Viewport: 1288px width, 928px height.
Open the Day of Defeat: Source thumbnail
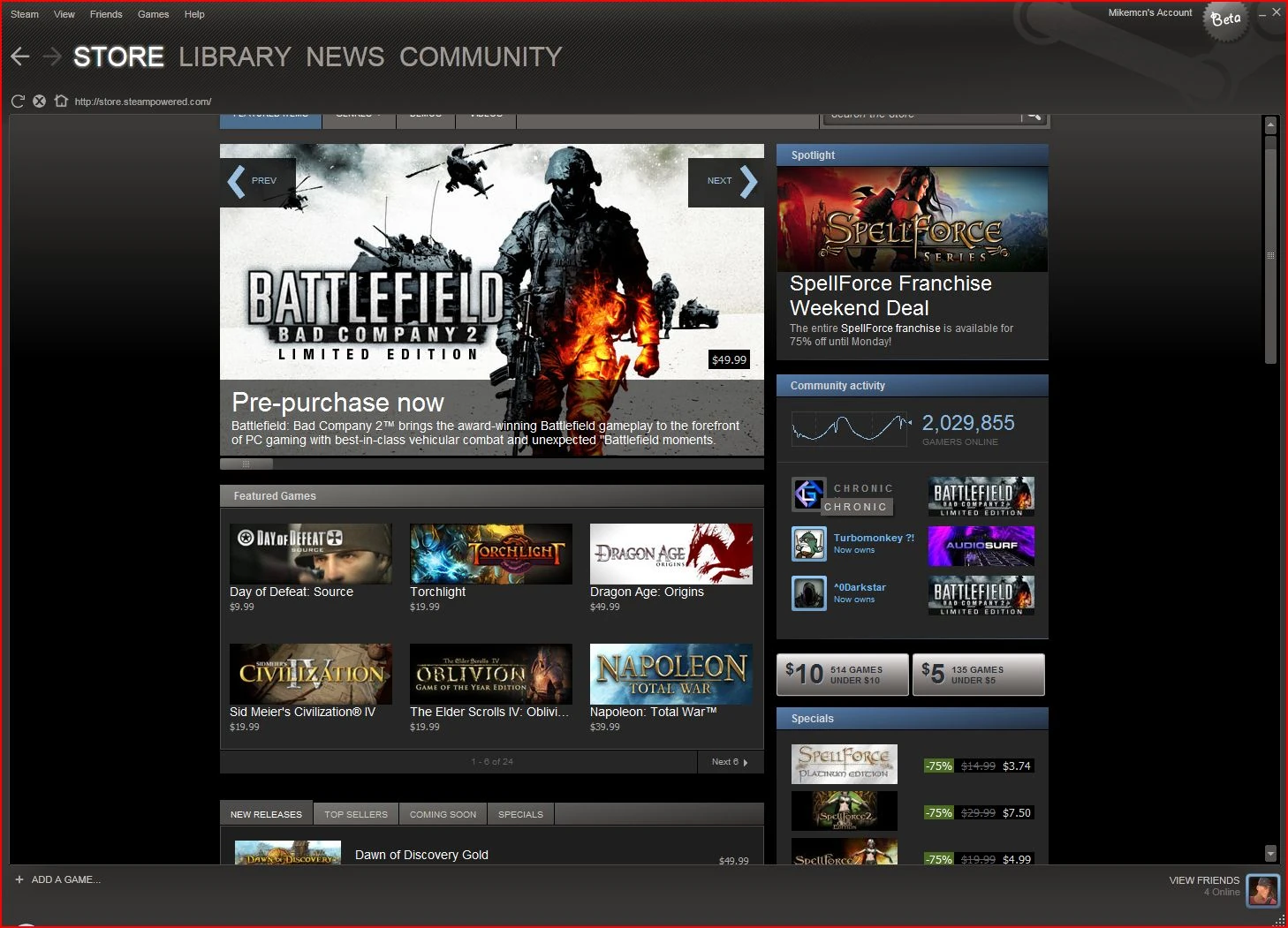pyautogui.click(x=311, y=554)
